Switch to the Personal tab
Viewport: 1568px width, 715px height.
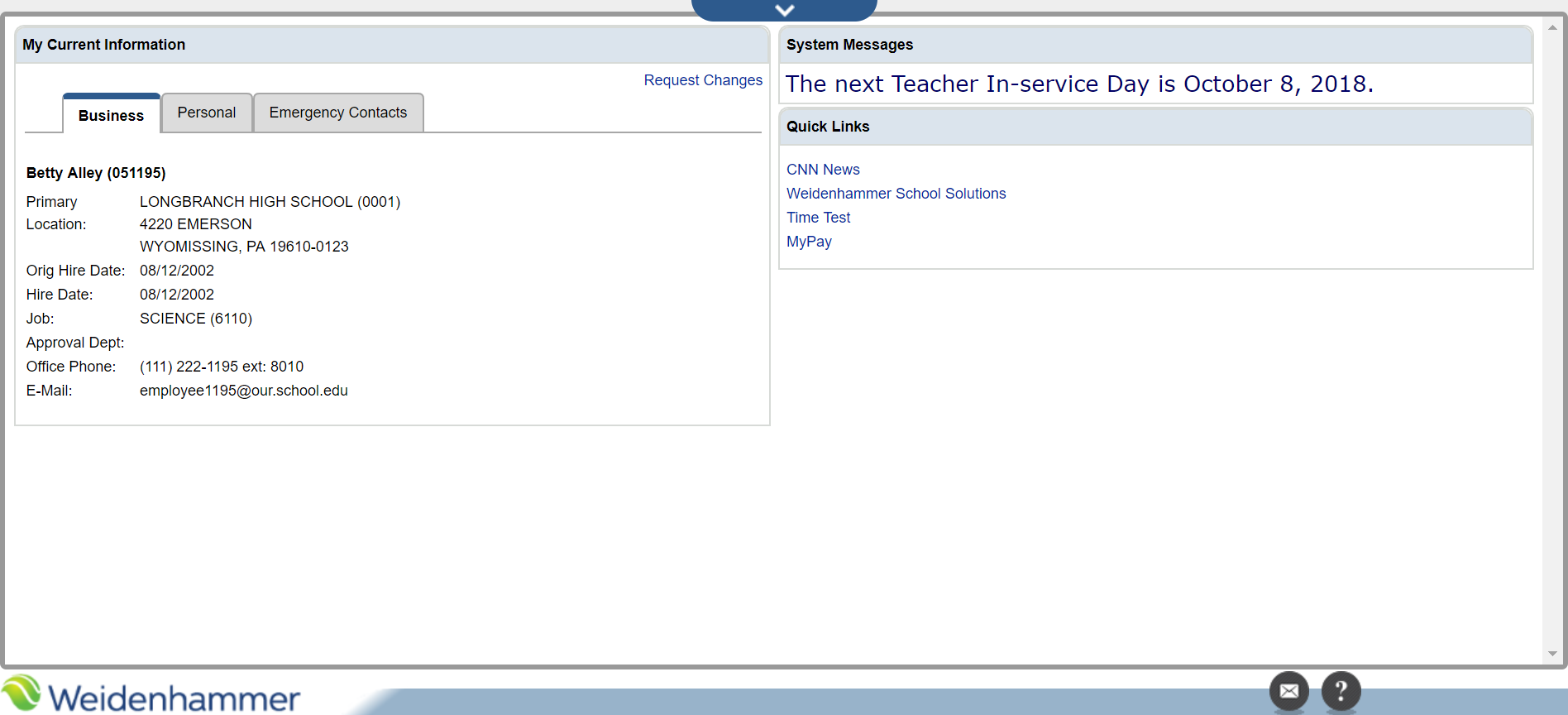tap(207, 113)
